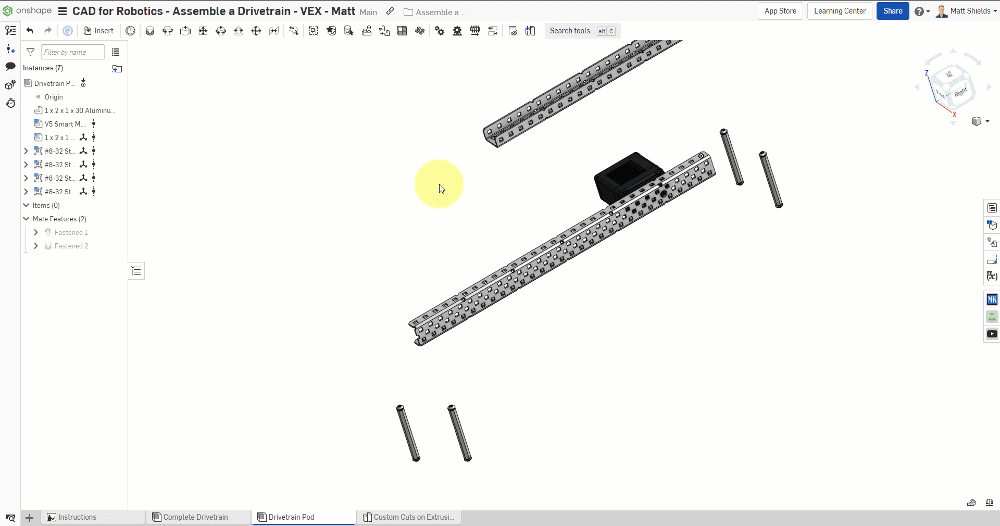This screenshot has height=526, width=1000.
Task: Select the Fastened mate tool
Action: coord(149,31)
